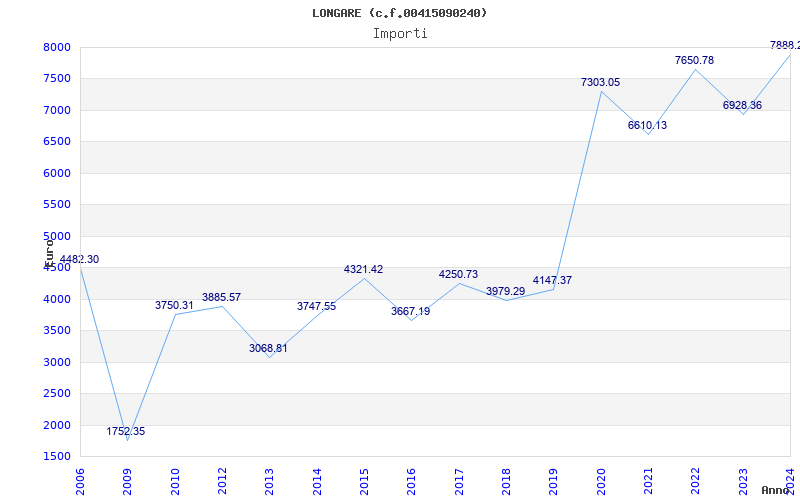The height and width of the screenshot is (500, 800).
Task: Click the chart title LONGARE (c.f.00415090240)
Action: click(x=399, y=13)
